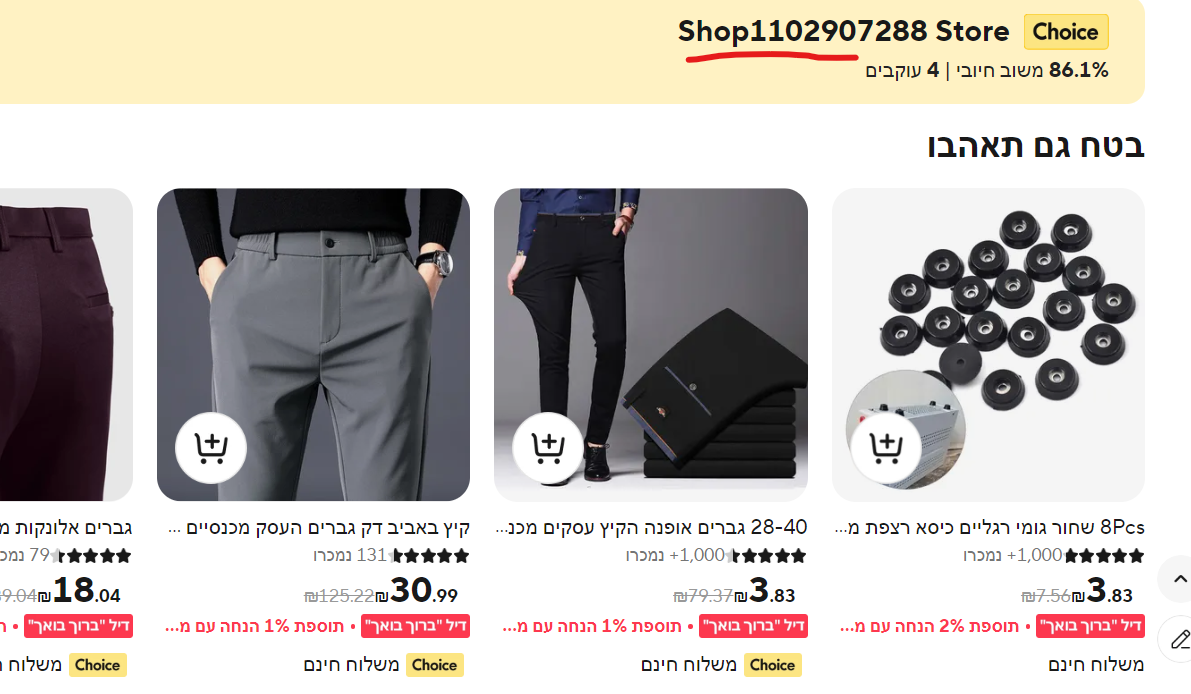
Task: Click the scroll-to-top chevron arrow
Action: tap(1180, 579)
